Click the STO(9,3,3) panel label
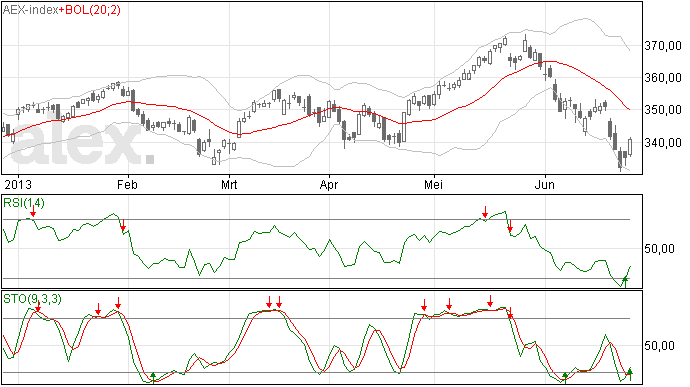 [x=32, y=299]
